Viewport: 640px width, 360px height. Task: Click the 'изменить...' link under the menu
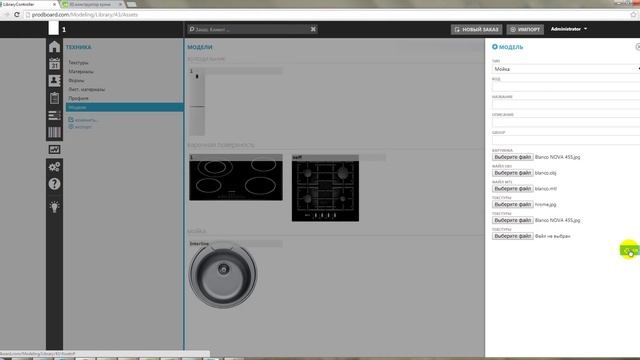[x=83, y=120]
